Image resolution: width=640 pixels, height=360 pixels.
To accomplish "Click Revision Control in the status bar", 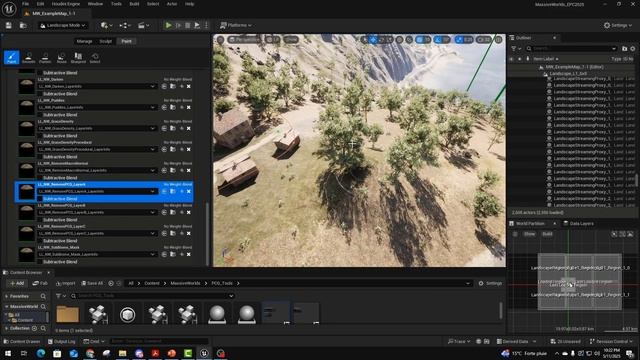I will 611,341.
